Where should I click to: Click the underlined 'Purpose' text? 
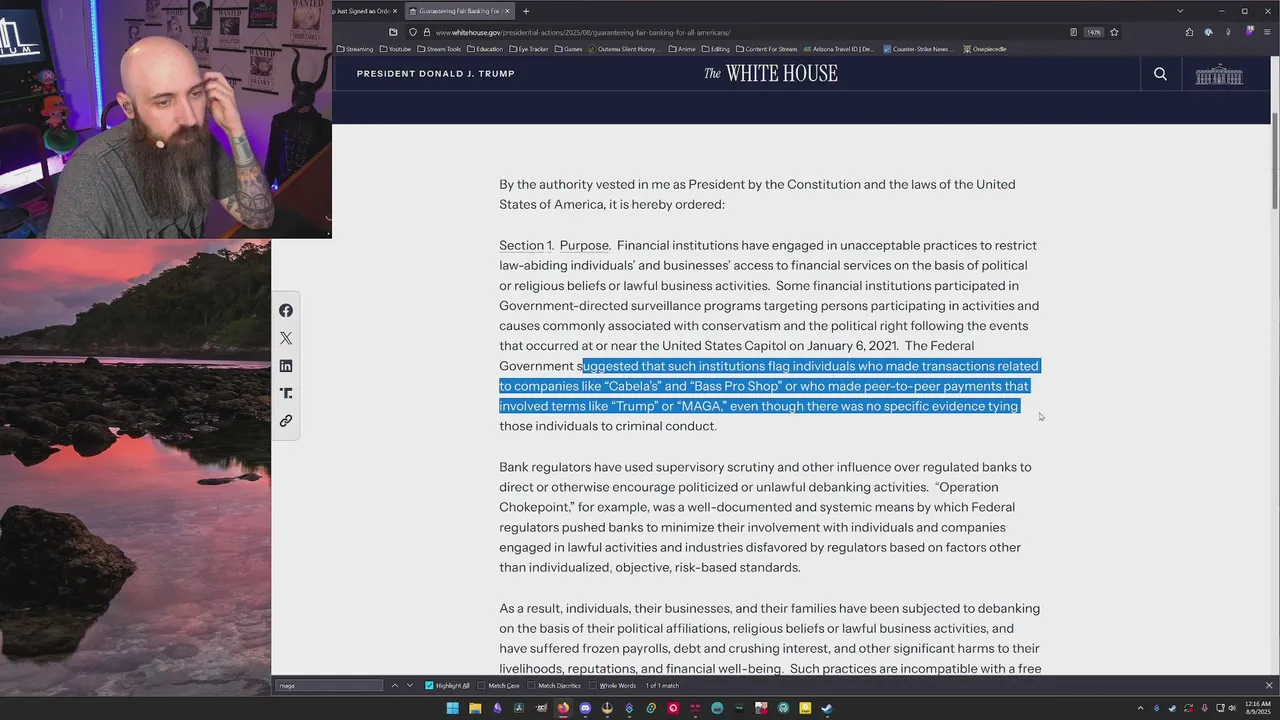(584, 246)
